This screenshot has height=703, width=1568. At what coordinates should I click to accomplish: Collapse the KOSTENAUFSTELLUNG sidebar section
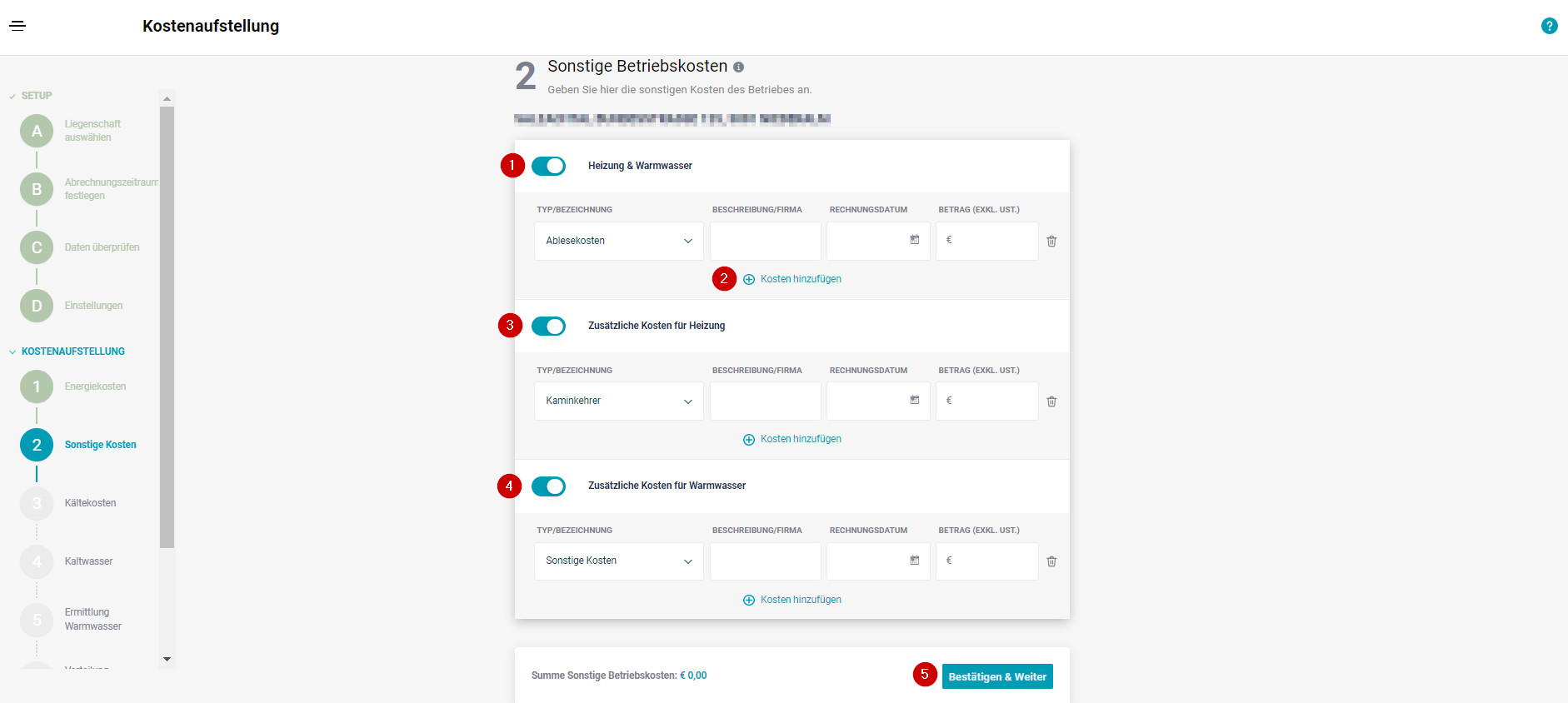12,351
